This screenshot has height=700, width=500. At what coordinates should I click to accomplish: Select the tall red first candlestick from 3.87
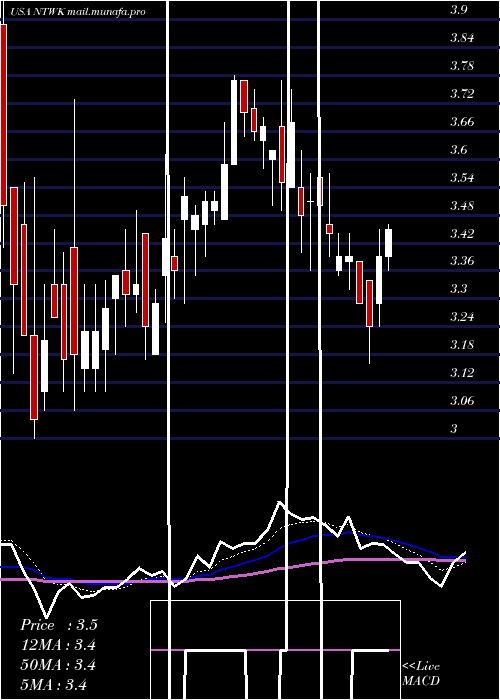[4, 115]
